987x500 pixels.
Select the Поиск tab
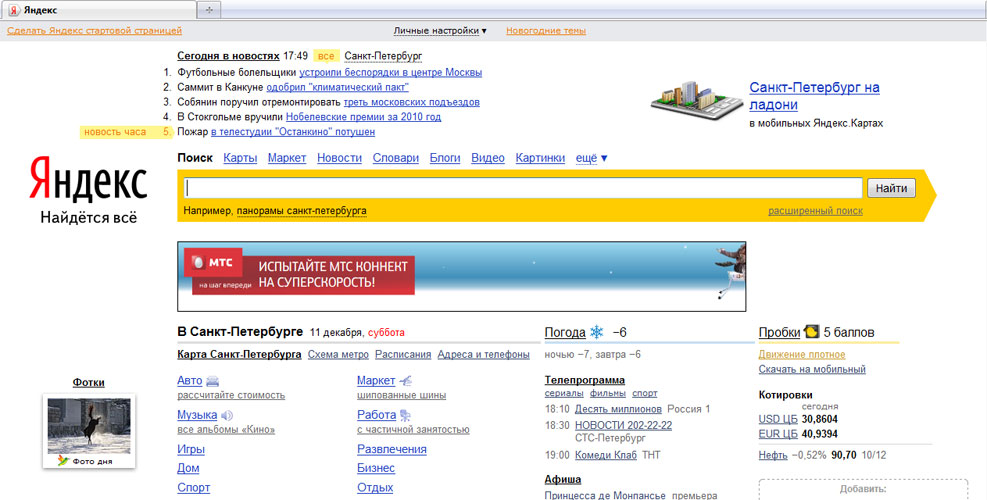pos(195,158)
